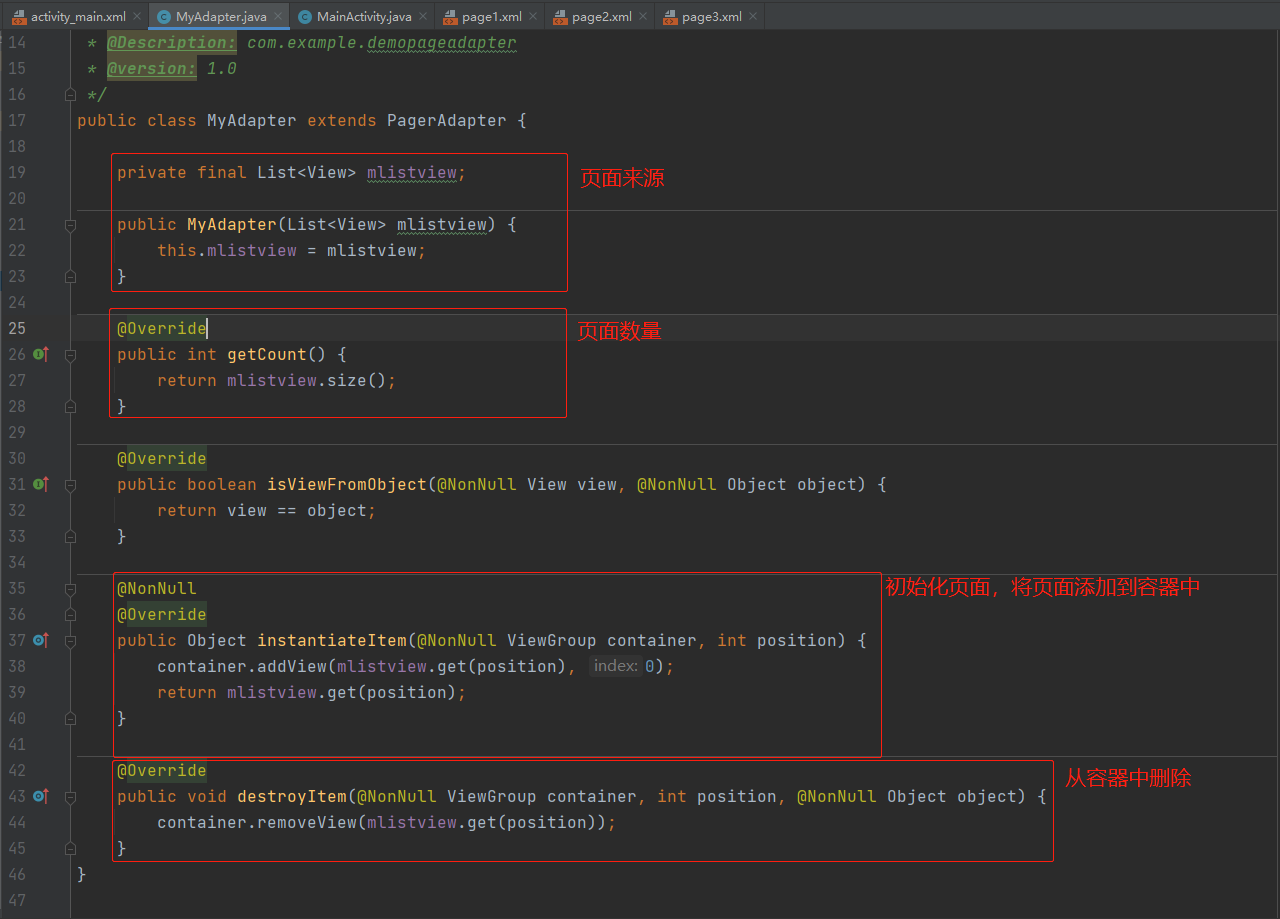This screenshot has height=919, width=1280.
Task: Close the activity_main.xml tab
Action: tap(137, 17)
